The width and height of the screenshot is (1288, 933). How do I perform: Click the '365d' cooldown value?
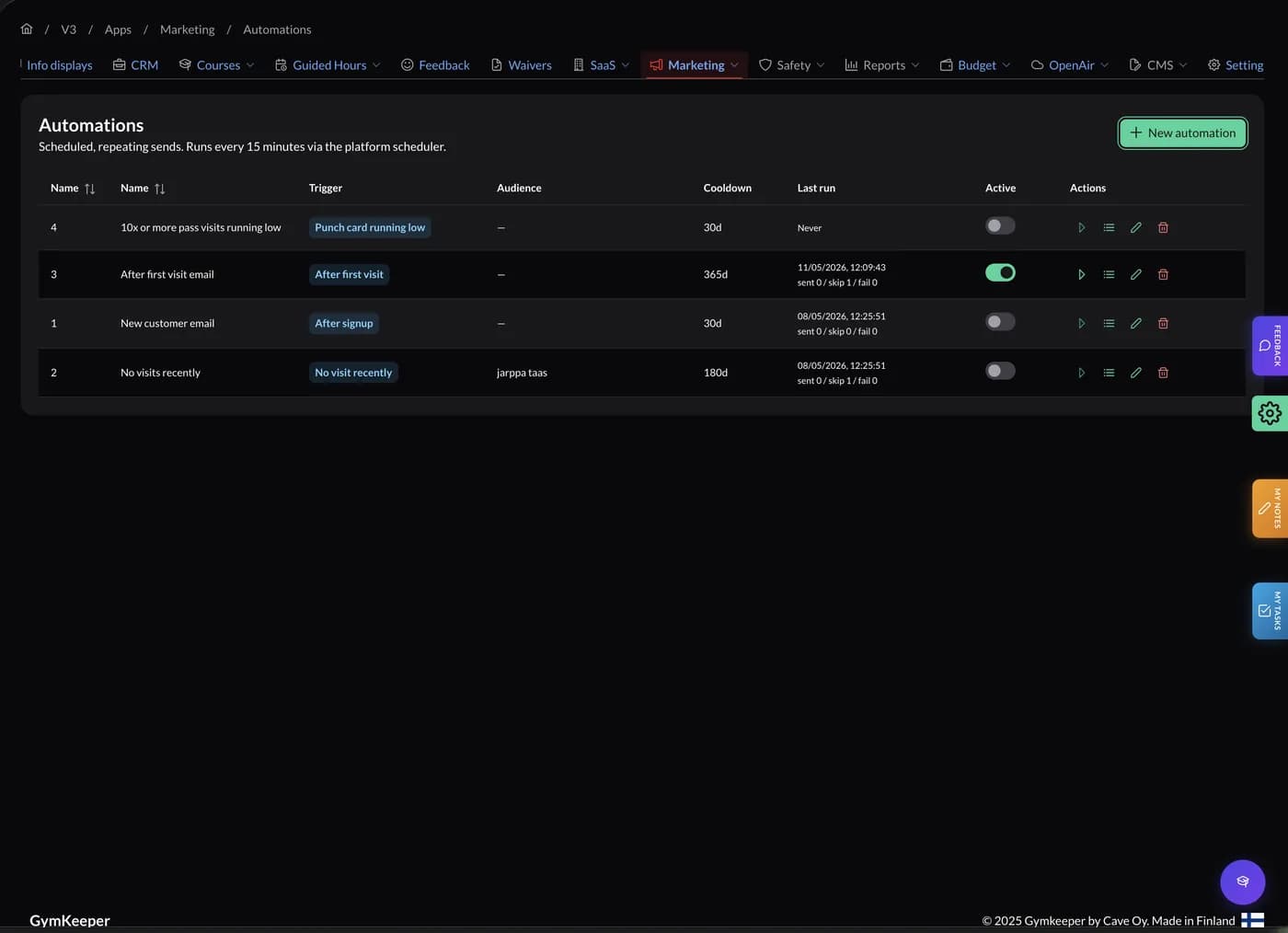716,274
